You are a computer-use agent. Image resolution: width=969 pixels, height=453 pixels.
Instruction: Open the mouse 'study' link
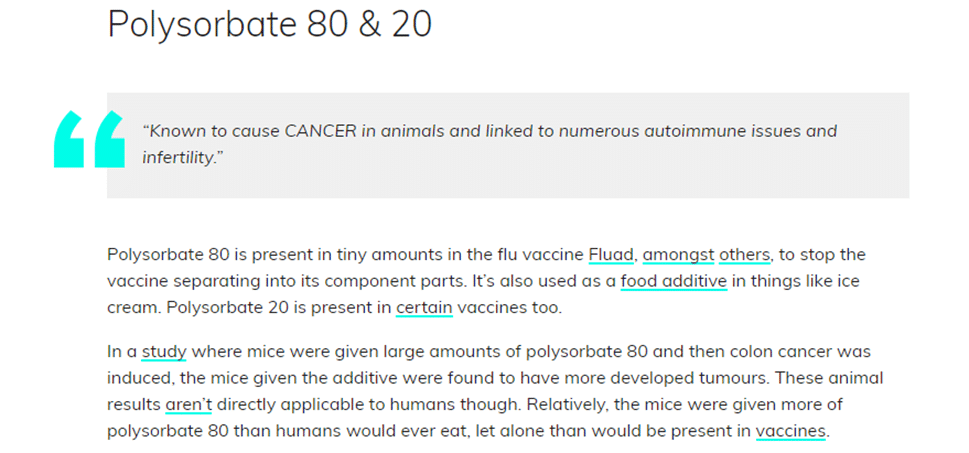tap(164, 352)
